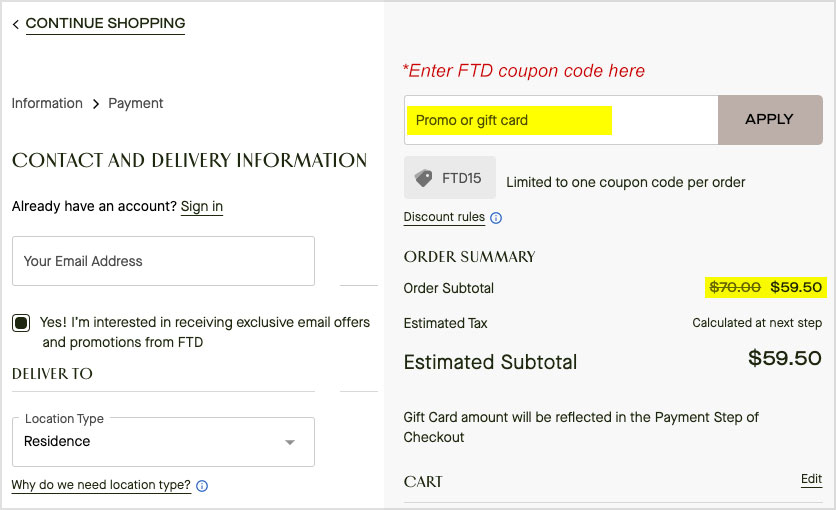Go to the Payment breadcrumb step

pyautogui.click(x=135, y=103)
